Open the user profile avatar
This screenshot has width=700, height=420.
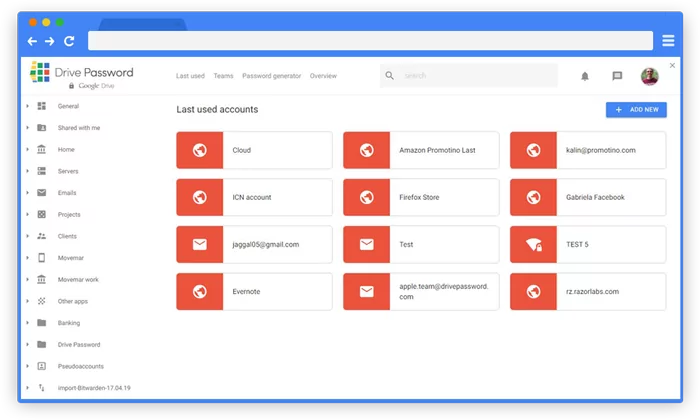point(650,76)
